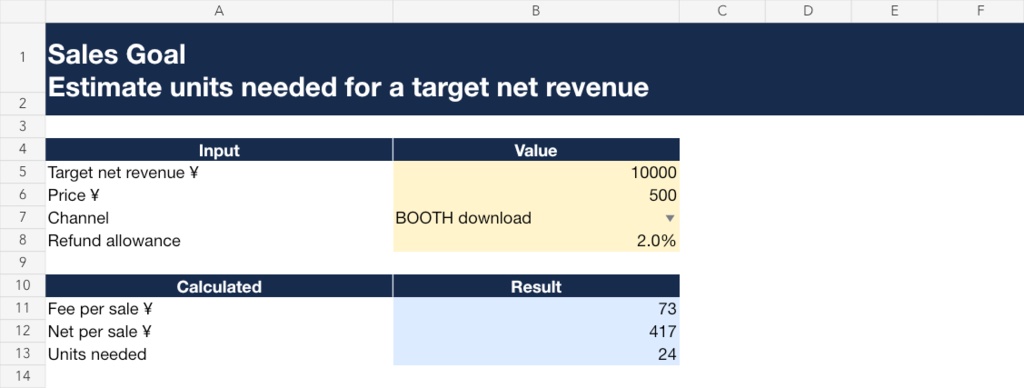Select the 'Refund allowance' label cell
1024x388 pixels.
(x=219, y=240)
